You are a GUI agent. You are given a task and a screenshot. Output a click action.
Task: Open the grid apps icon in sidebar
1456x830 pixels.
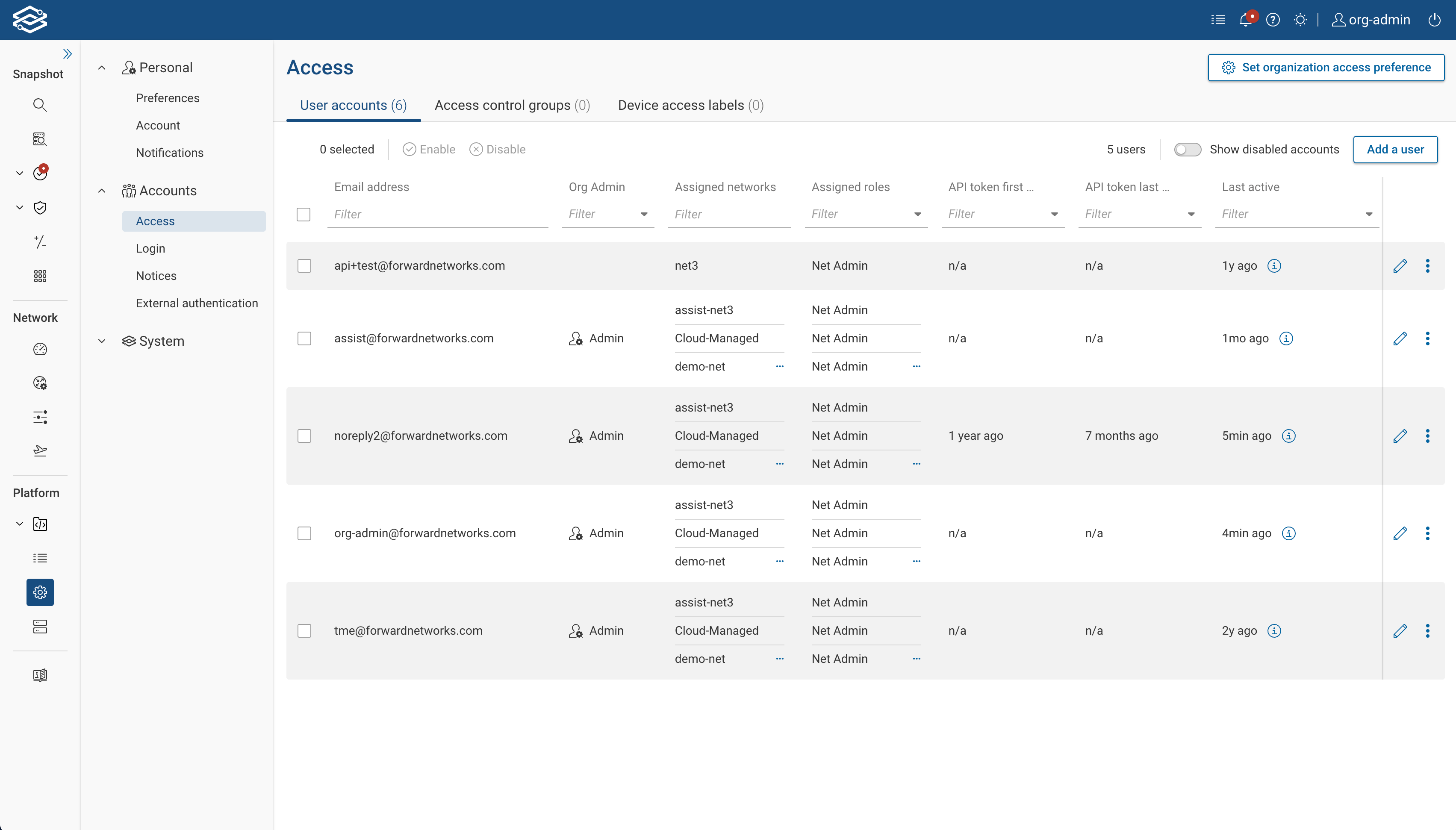(40, 276)
